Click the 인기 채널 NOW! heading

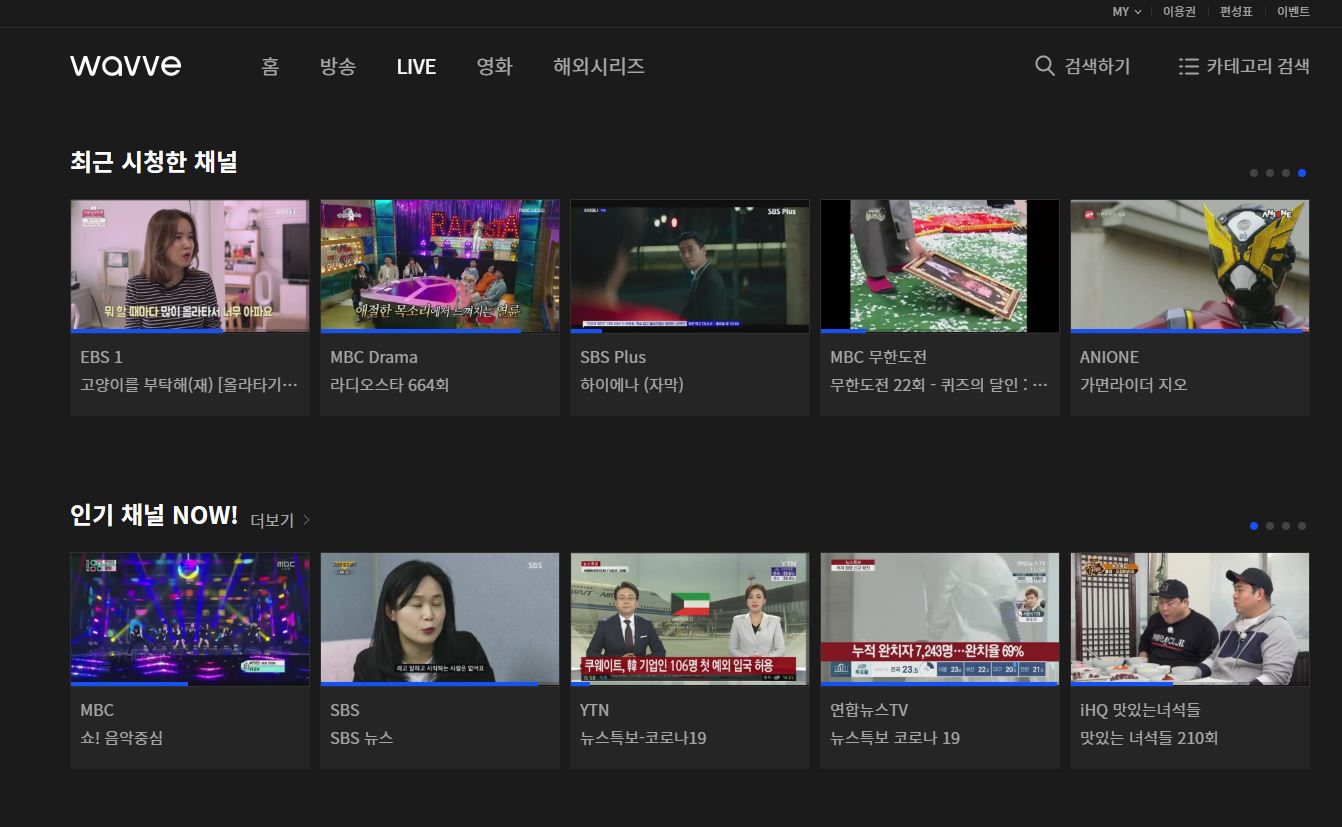pyautogui.click(x=154, y=516)
